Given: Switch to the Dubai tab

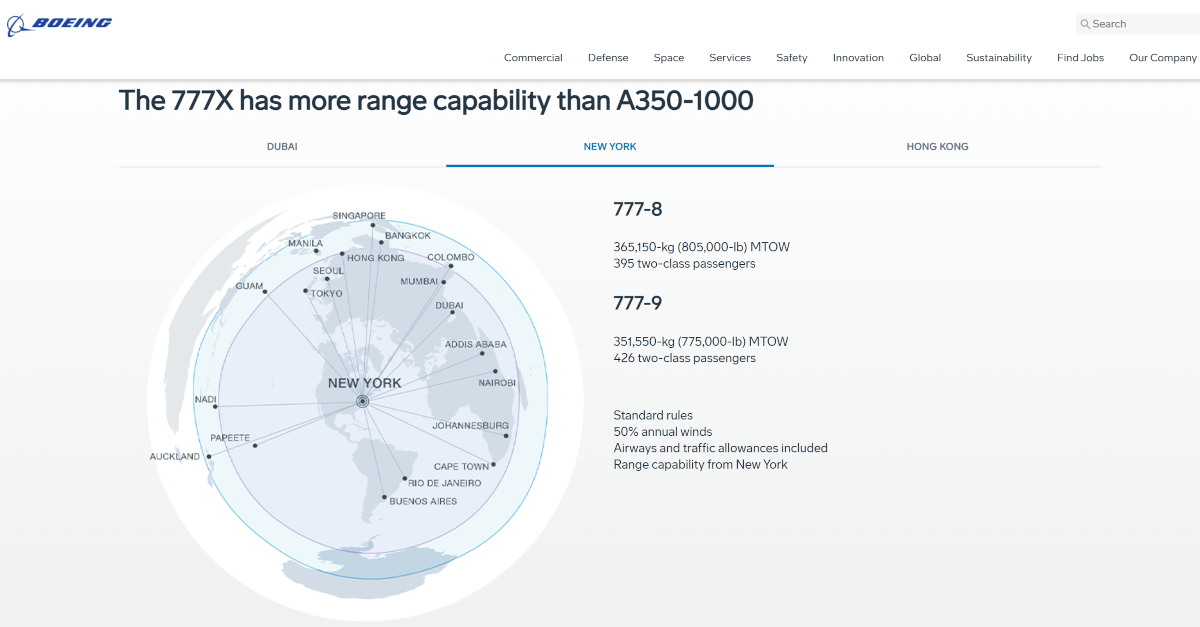Looking at the screenshot, I should [282, 147].
